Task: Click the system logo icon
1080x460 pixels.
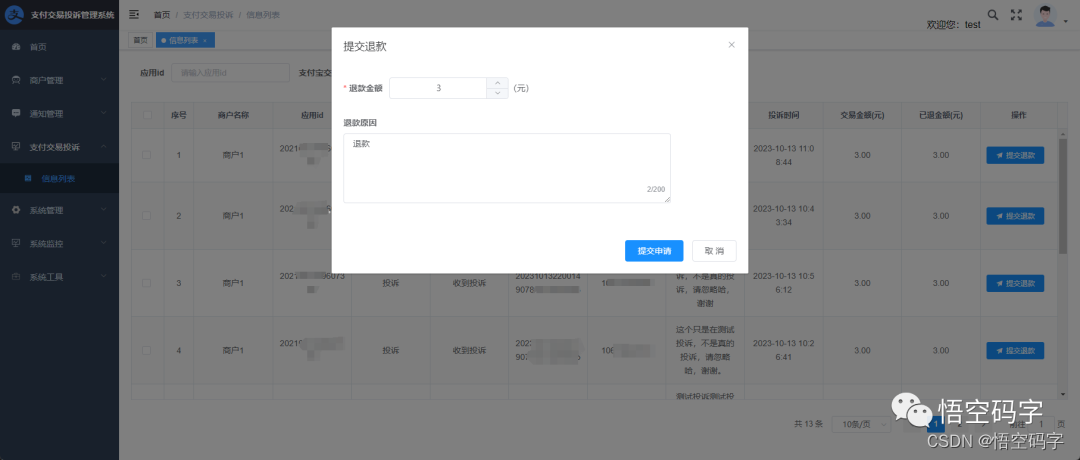Action: (x=15, y=14)
